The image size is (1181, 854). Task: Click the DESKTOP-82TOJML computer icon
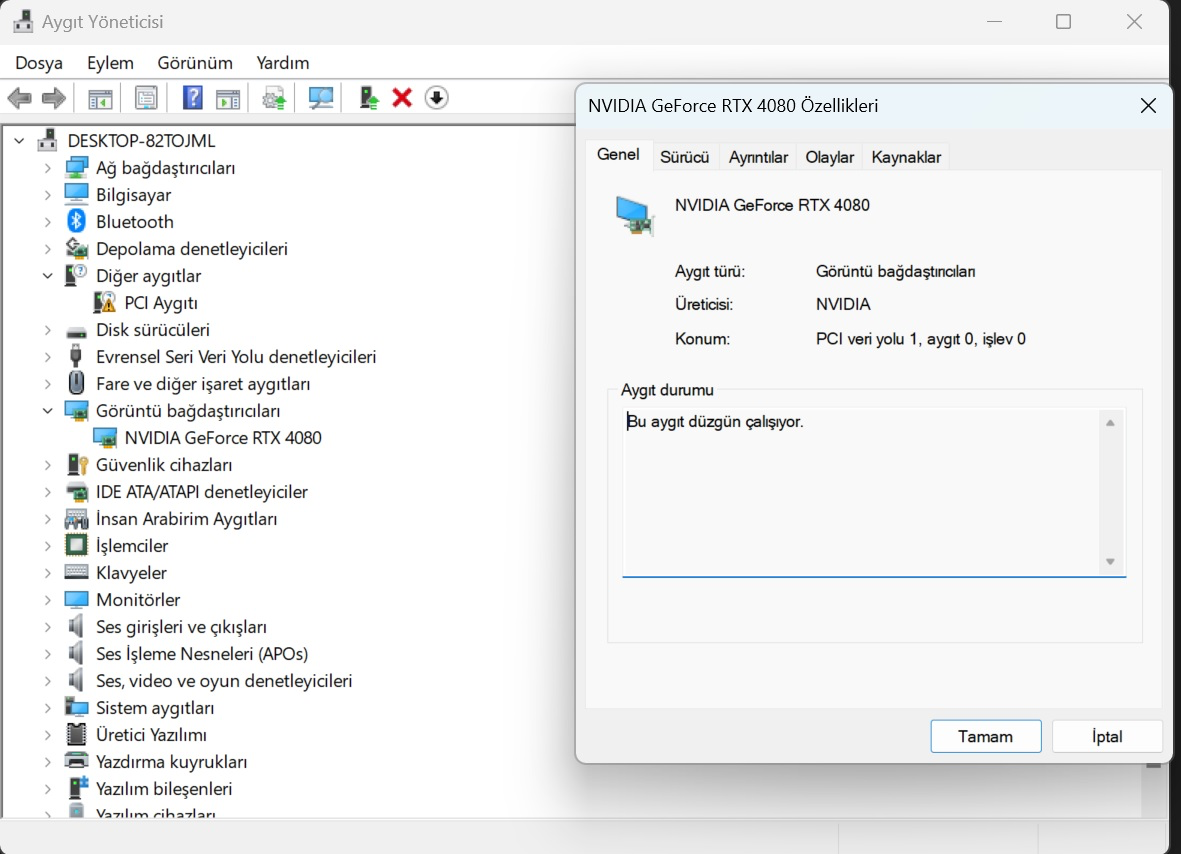[x=47, y=140]
